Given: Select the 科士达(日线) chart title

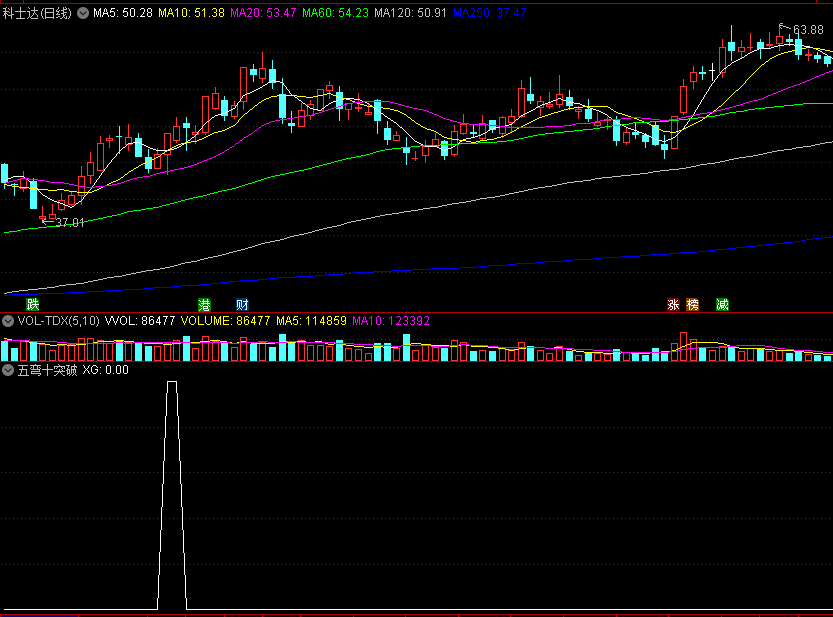Looking at the screenshot, I should 37,13.
